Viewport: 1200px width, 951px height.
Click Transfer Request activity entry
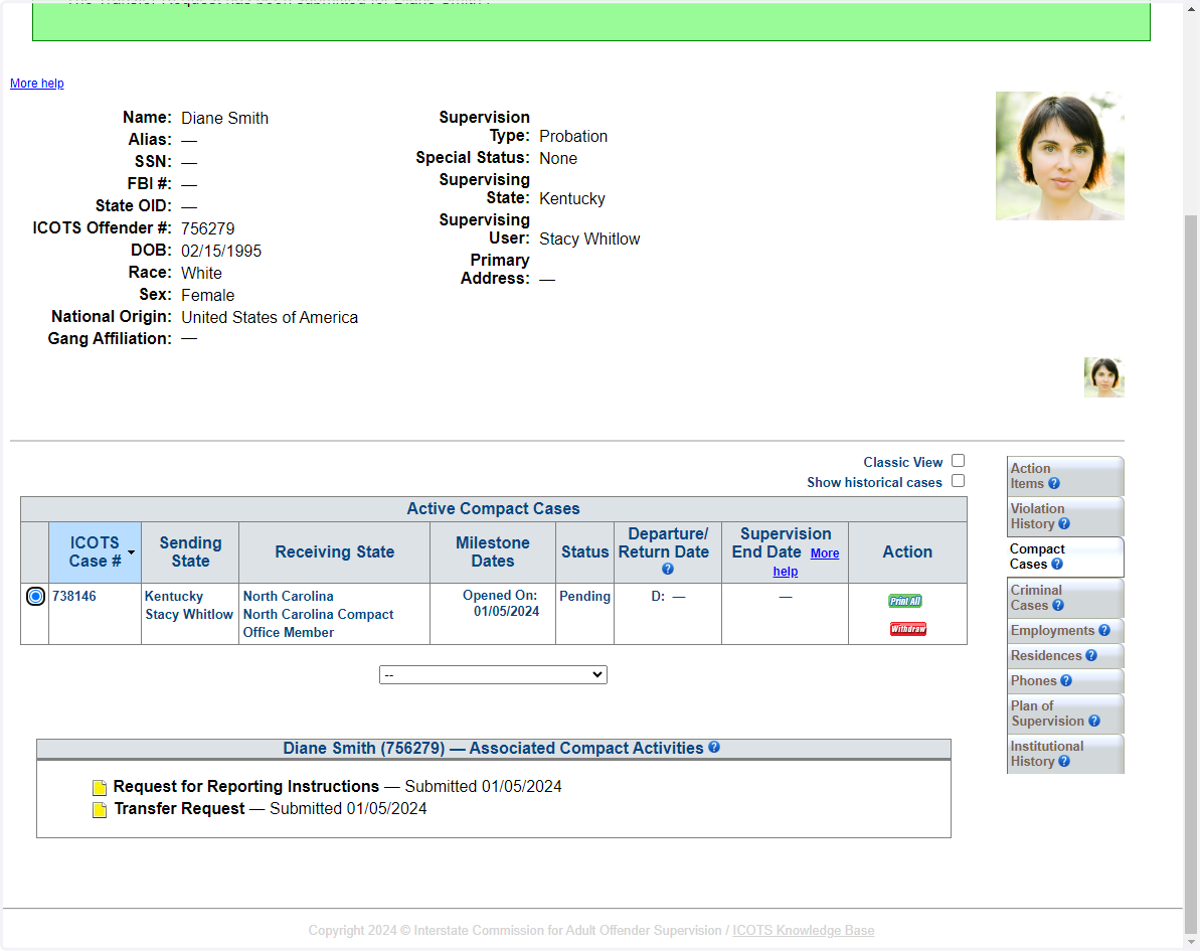[x=179, y=809]
